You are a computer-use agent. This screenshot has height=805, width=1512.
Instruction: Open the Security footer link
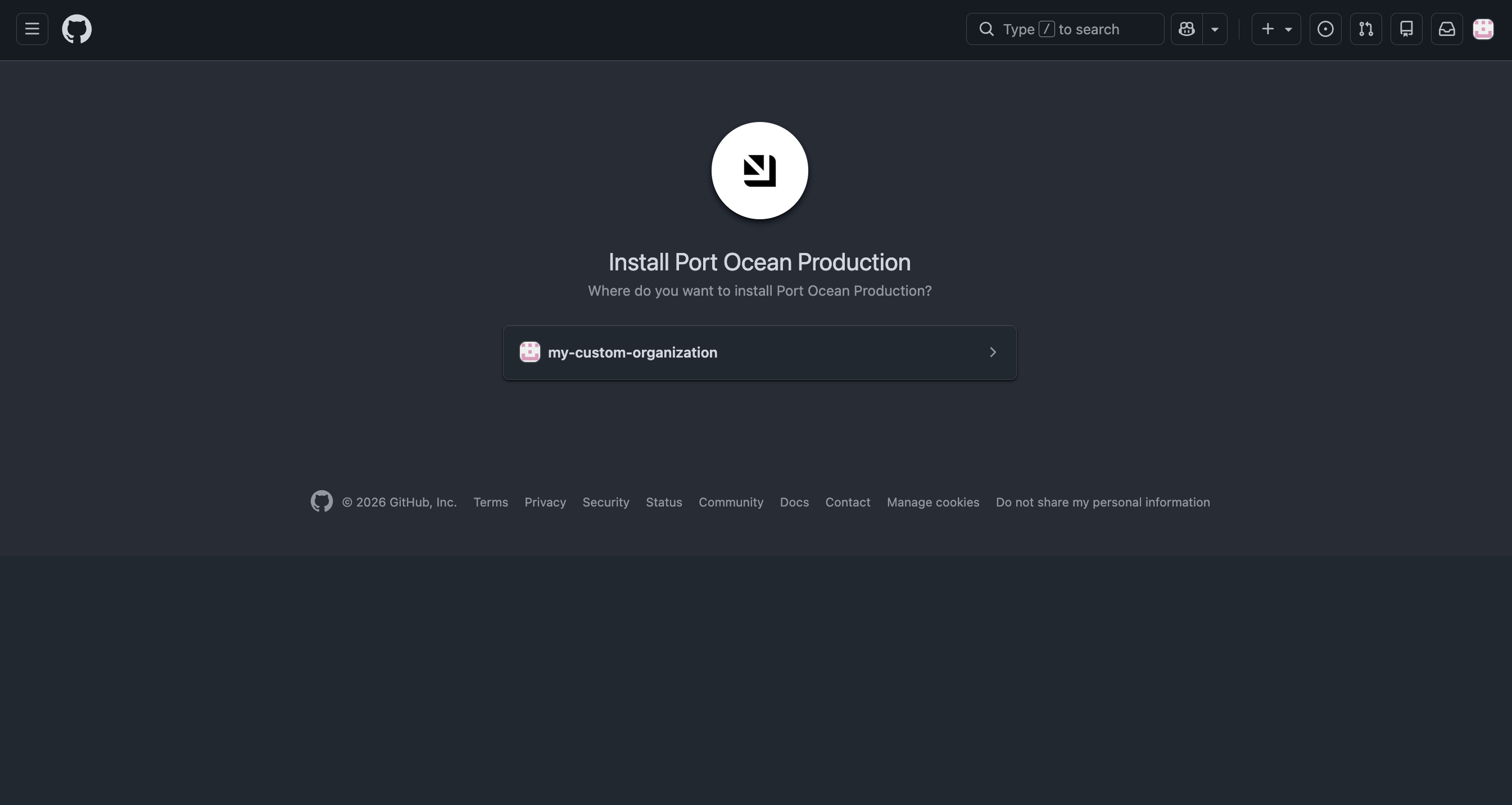tap(606, 502)
